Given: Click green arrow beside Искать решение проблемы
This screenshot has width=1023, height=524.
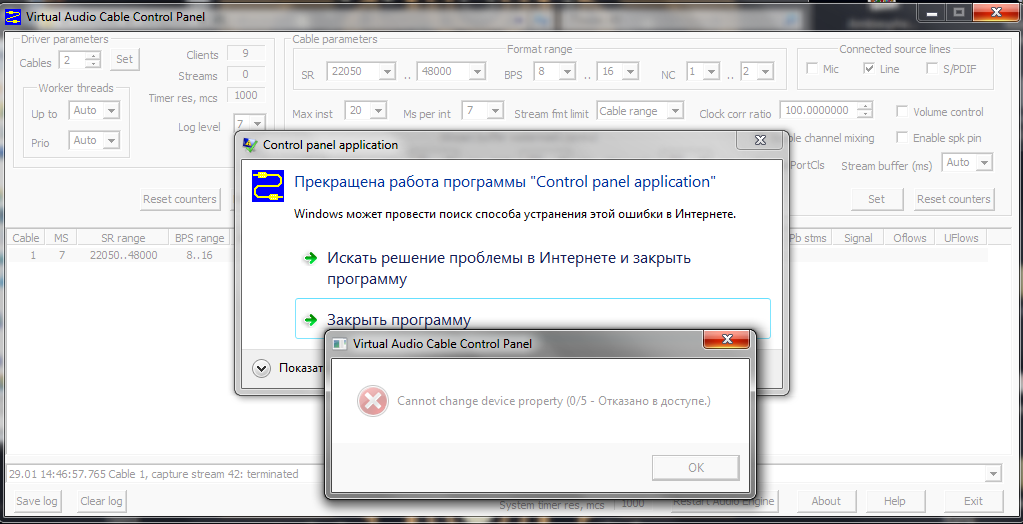Looking at the screenshot, I should click(x=309, y=258).
